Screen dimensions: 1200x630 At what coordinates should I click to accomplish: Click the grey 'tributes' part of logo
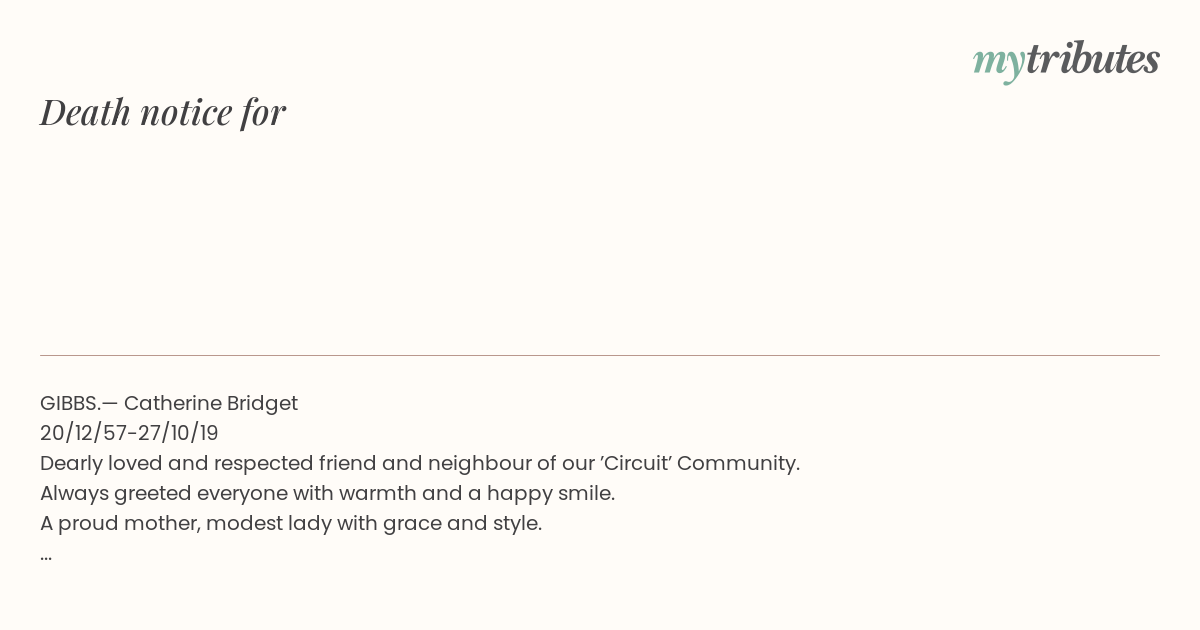point(1093,58)
